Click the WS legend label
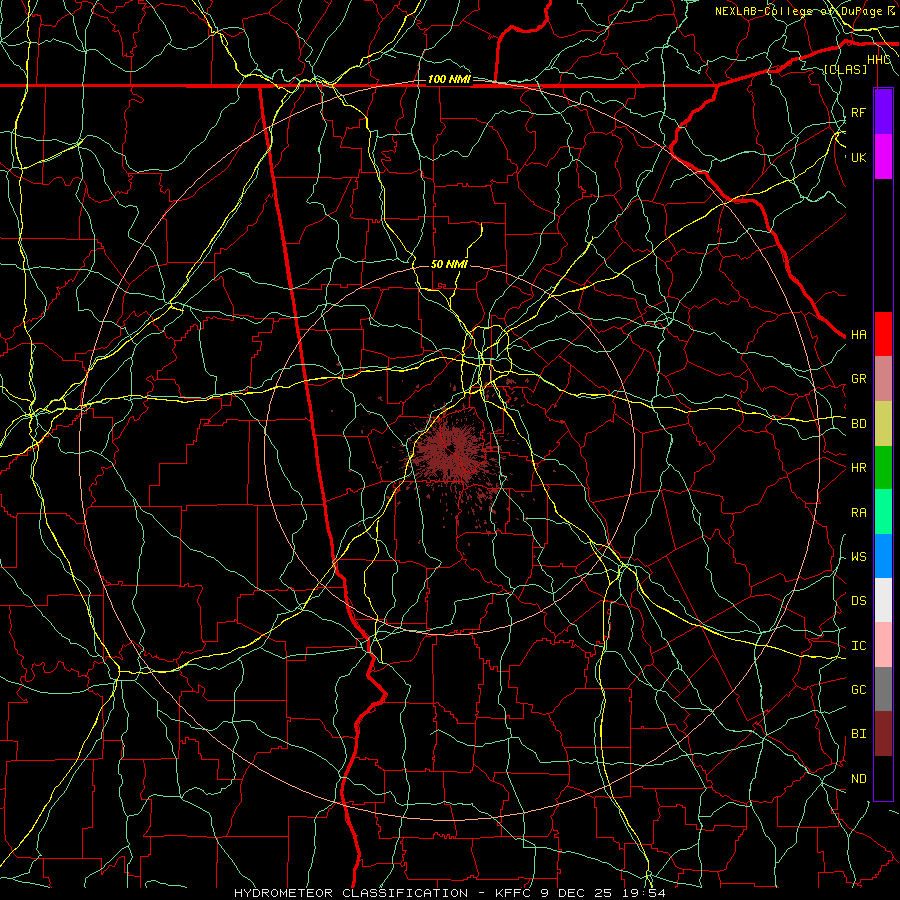Viewport: 900px width, 900px height. pos(858,557)
